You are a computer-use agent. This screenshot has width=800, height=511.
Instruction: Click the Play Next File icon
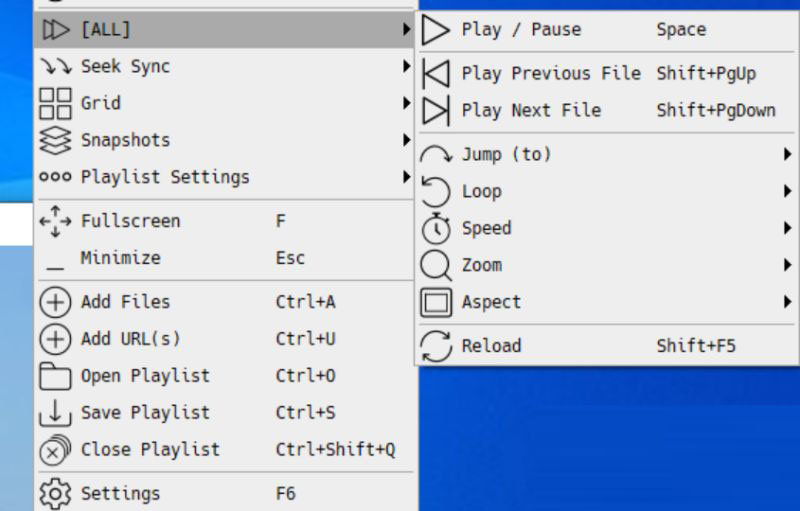[436, 110]
